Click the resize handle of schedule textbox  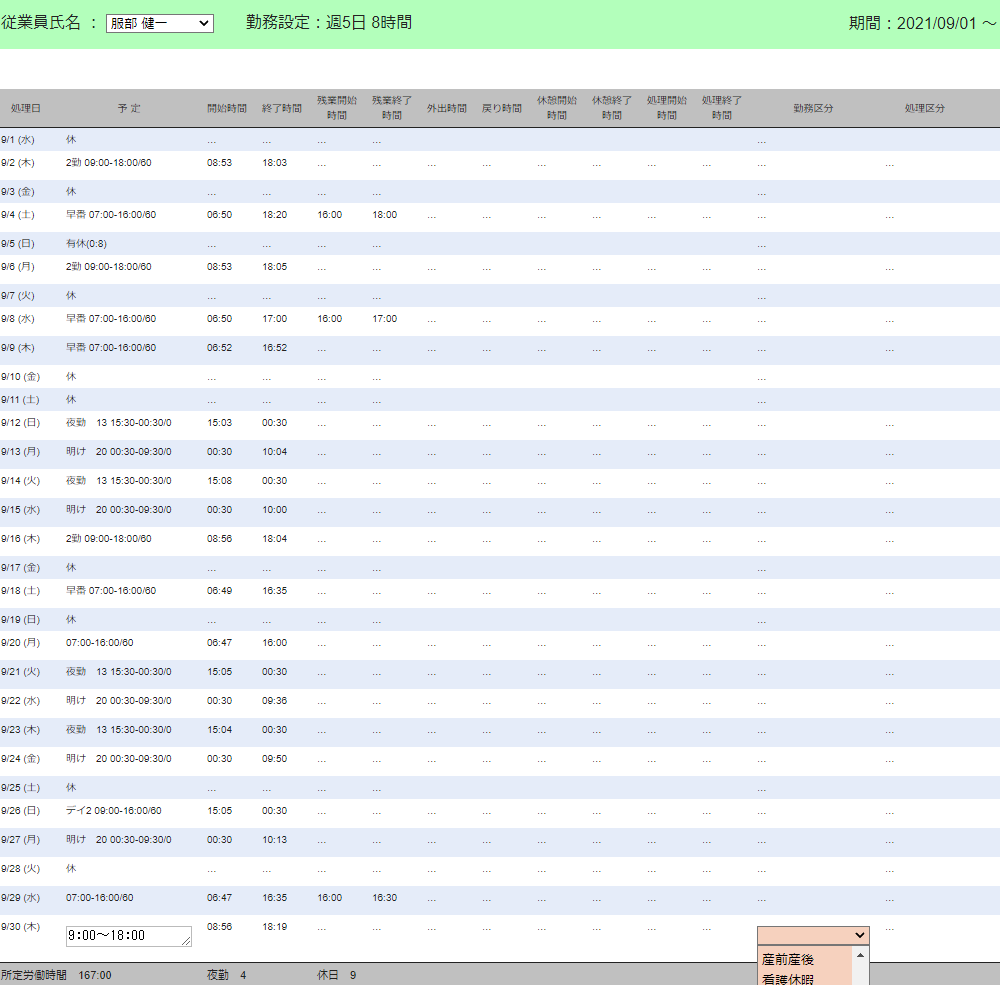coord(187,942)
